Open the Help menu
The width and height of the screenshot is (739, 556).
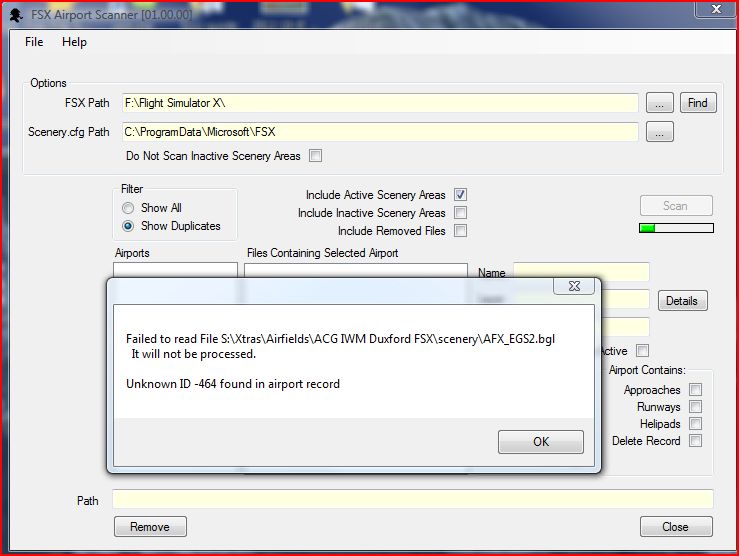[74, 42]
